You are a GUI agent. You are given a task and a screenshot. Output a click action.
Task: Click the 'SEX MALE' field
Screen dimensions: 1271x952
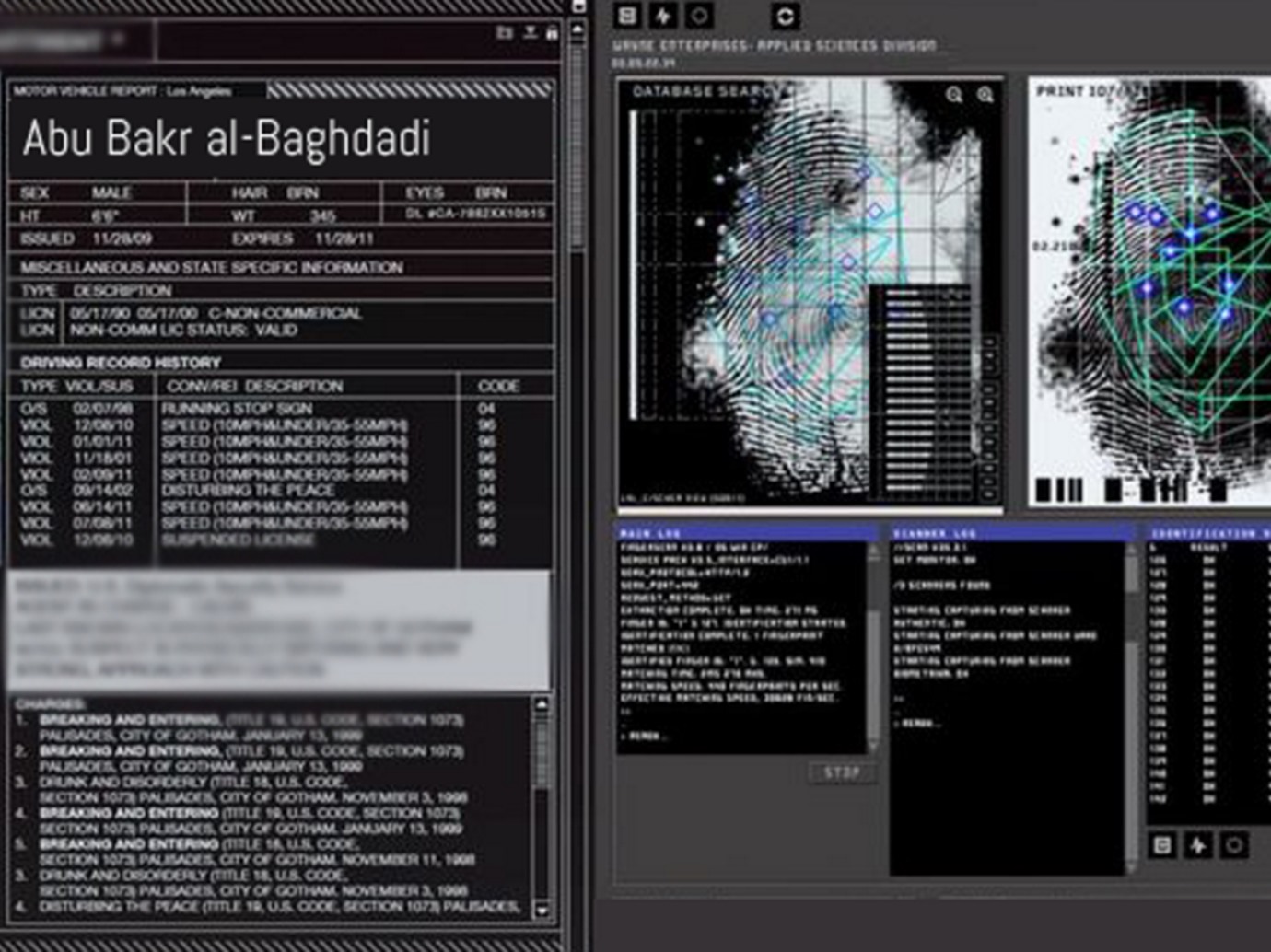pos(76,192)
